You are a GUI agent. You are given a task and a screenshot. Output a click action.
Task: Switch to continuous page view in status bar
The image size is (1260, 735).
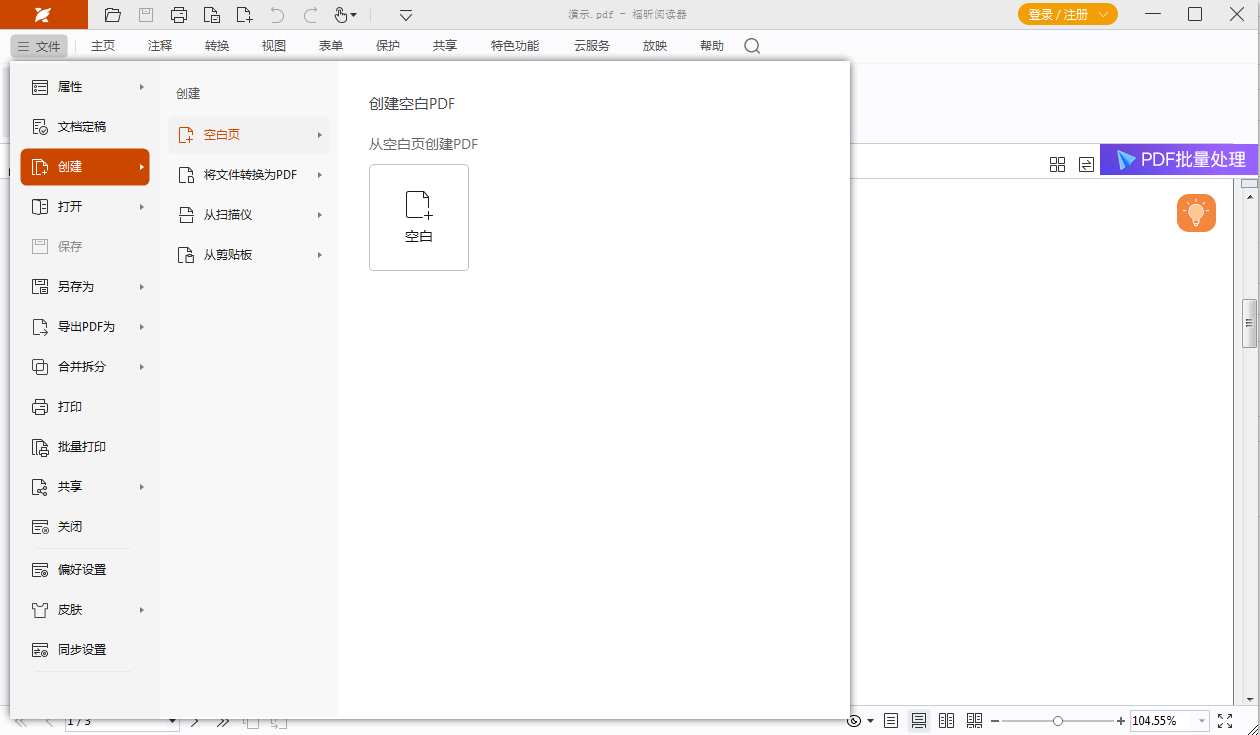(919, 720)
